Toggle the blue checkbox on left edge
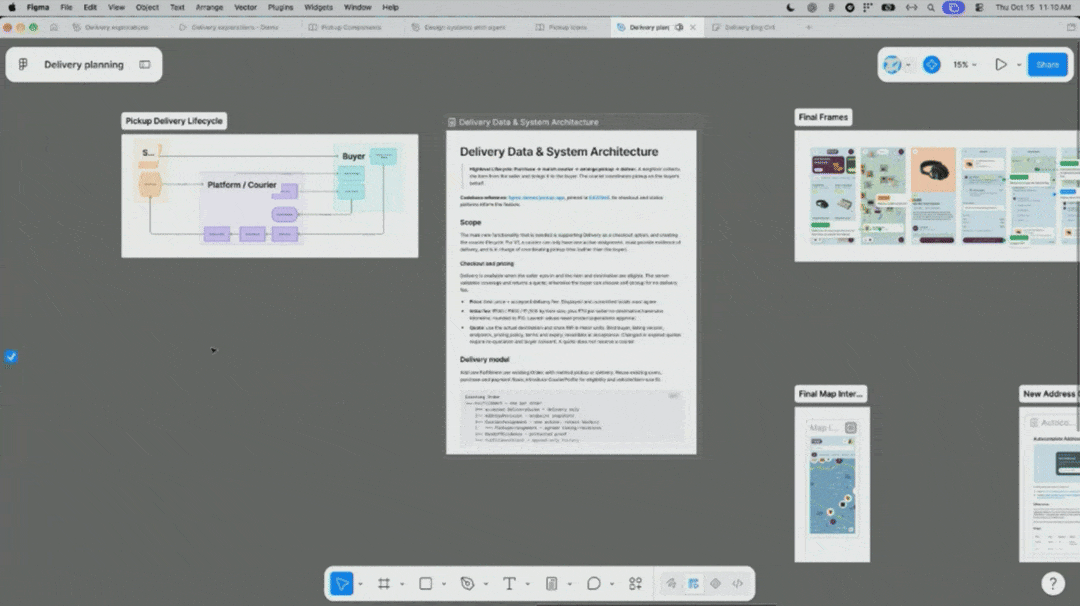The height and width of the screenshot is (606, 1080). pyautogui.click(x=11, y=357)
